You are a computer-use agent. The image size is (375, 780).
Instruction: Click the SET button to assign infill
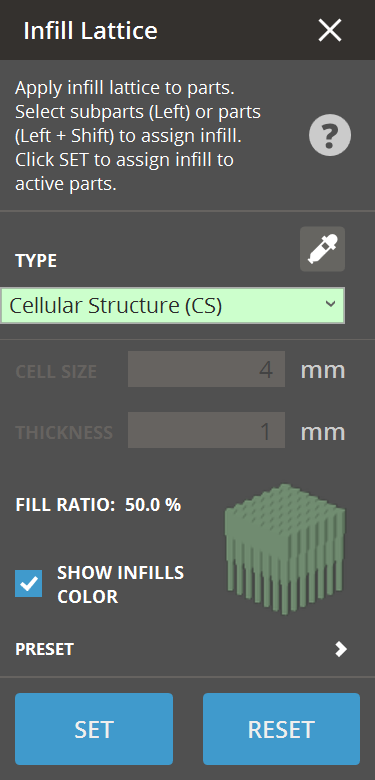click(94, 729)
